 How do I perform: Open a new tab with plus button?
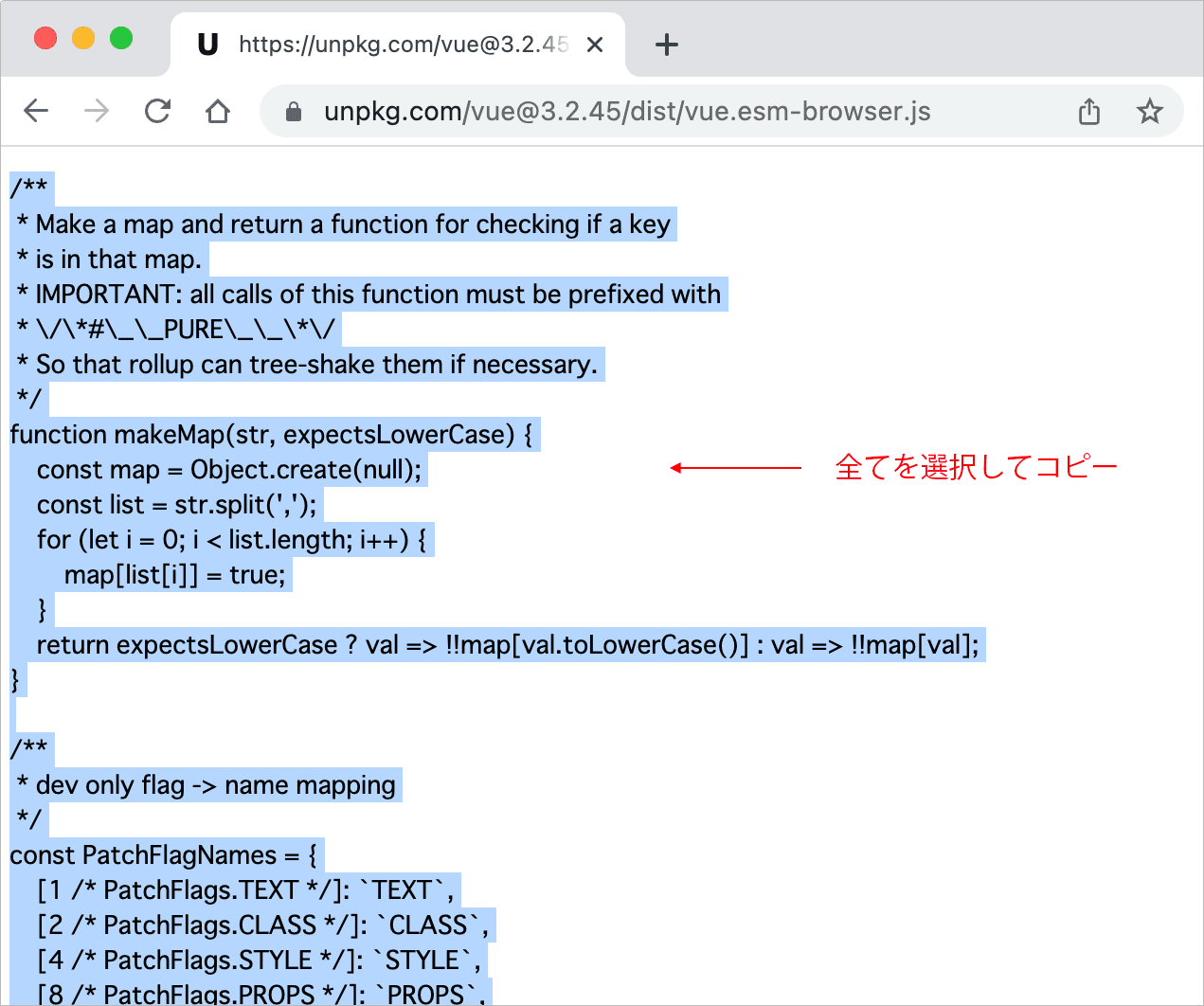[667, 45]
